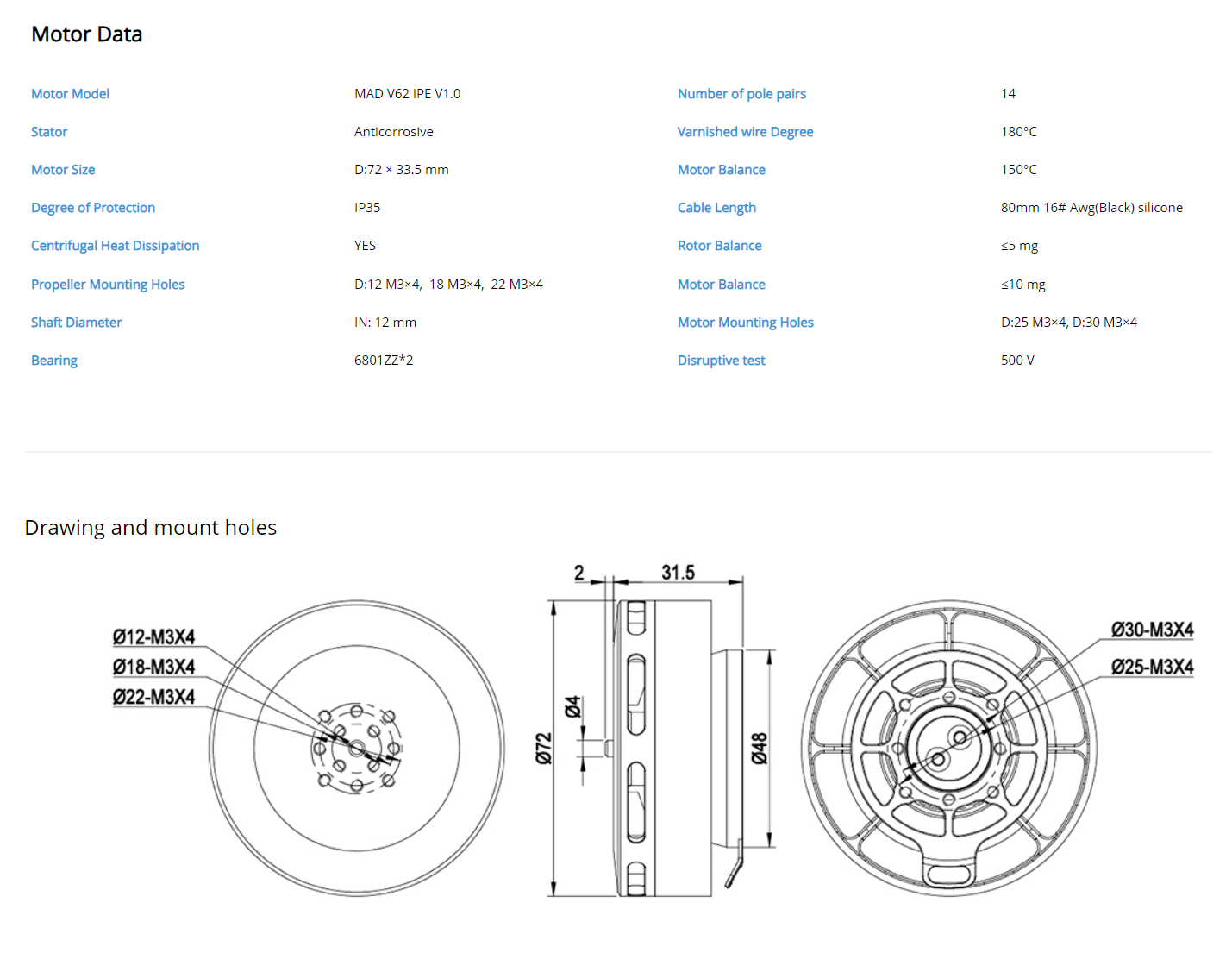The image size is (1232, 953).
Task: Click the "Ø30-M3X4" drawing callout
Action: [1153, 630]
